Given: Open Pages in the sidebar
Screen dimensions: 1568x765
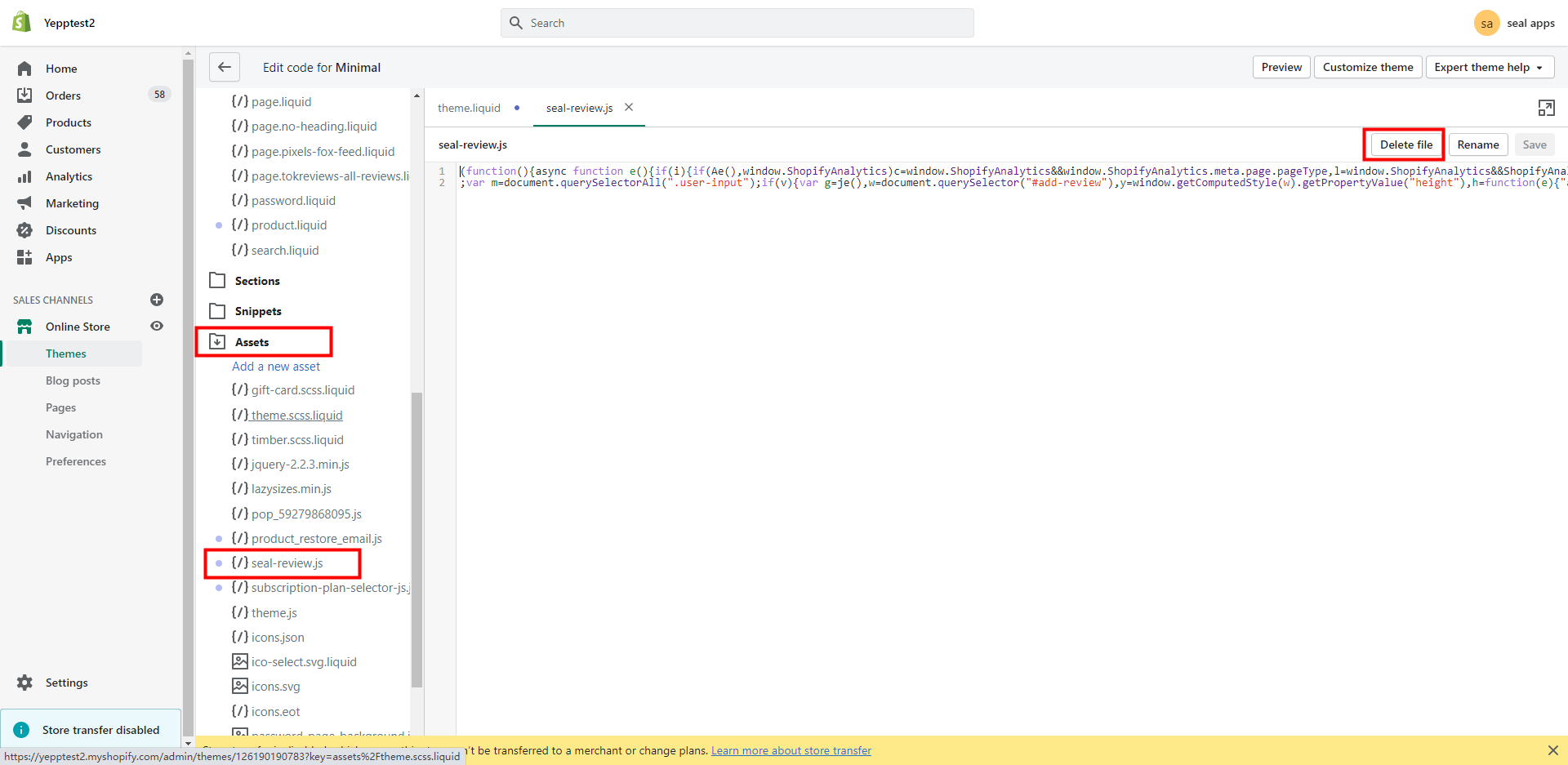Looking at the screenshot, I should coord(60,407).
